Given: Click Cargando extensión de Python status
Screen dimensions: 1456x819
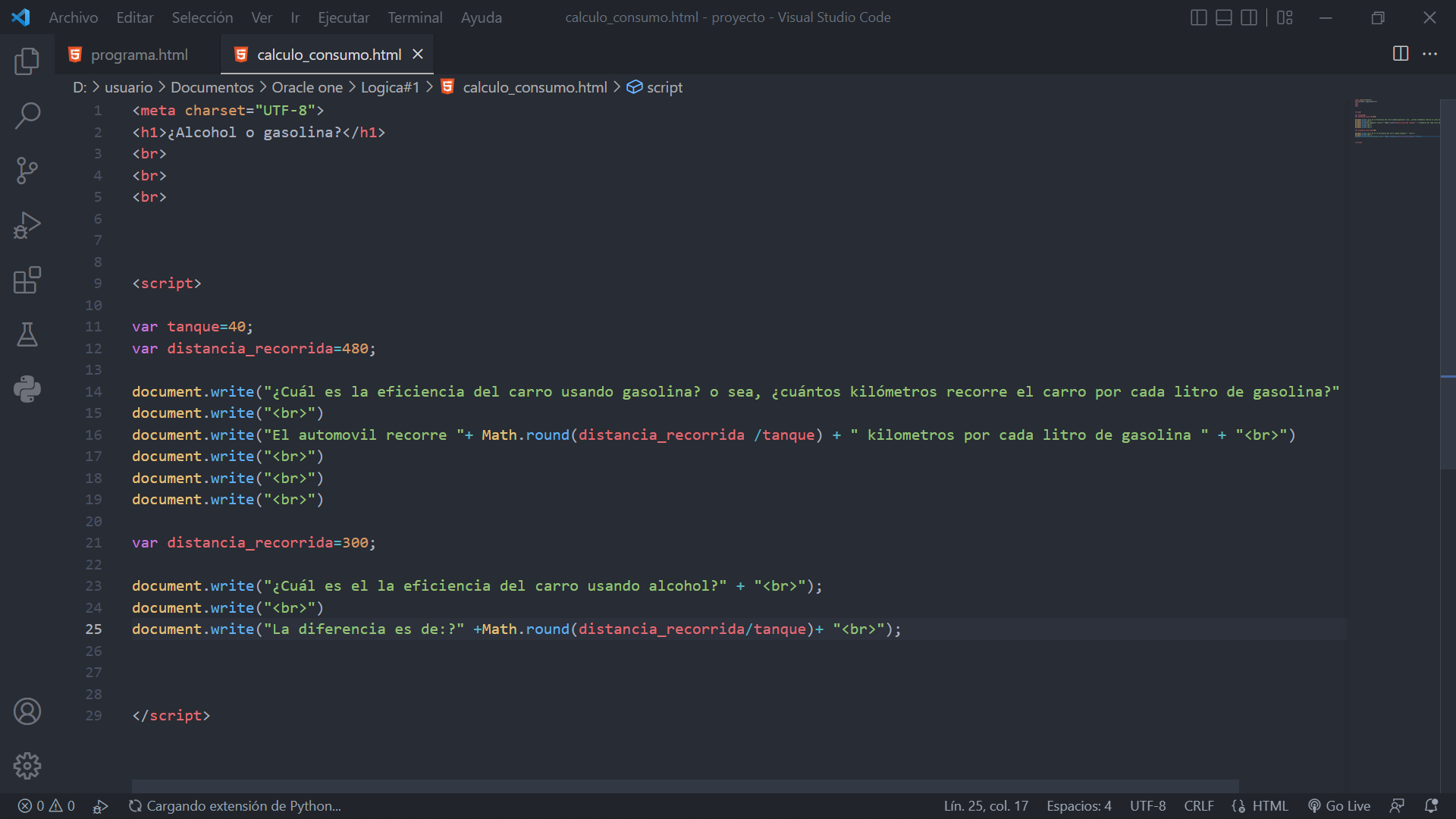Looking at the screenshot, I should pyautogui.click(x=235, y=806).
